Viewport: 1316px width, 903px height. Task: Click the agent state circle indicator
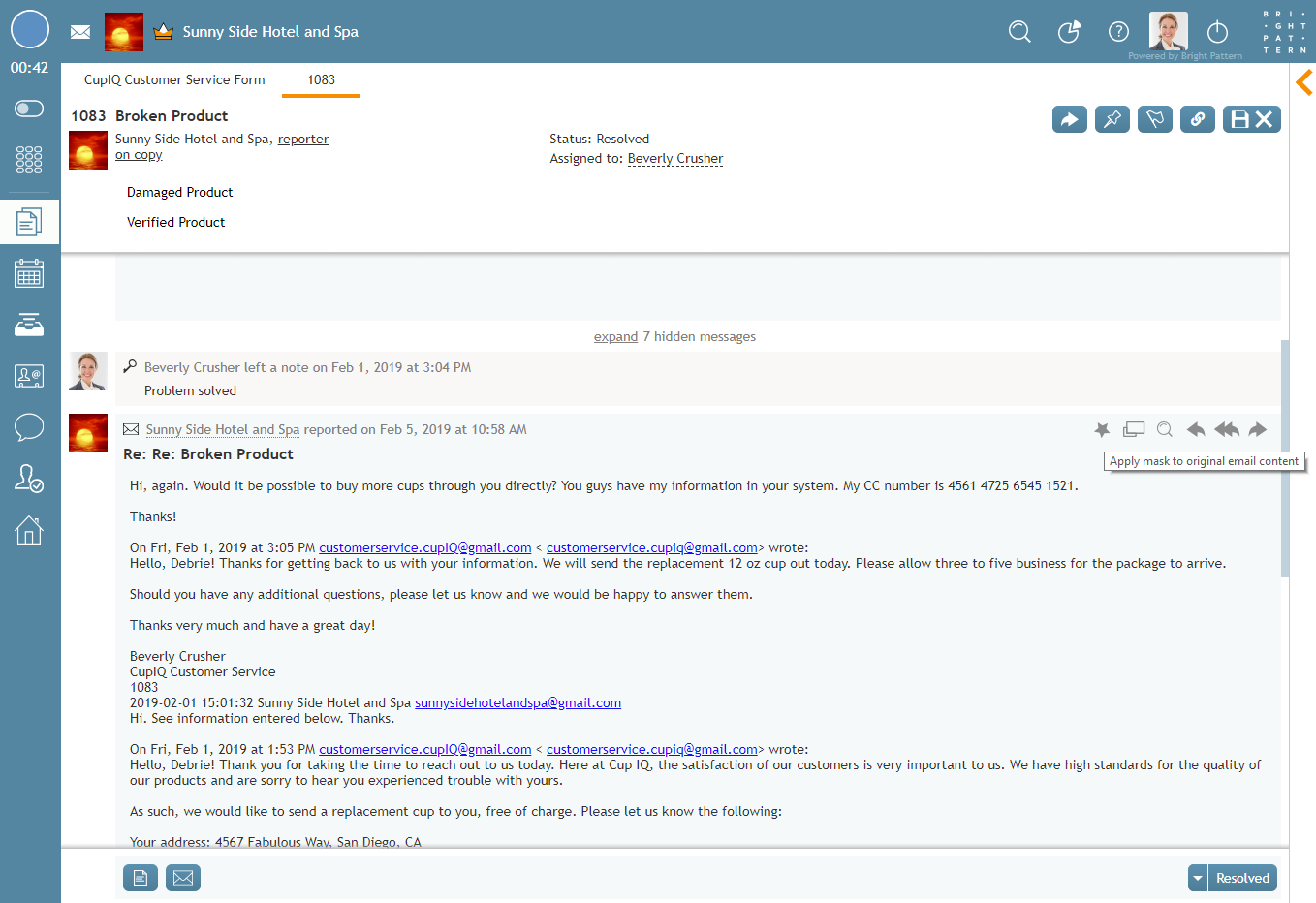[29, 29]
